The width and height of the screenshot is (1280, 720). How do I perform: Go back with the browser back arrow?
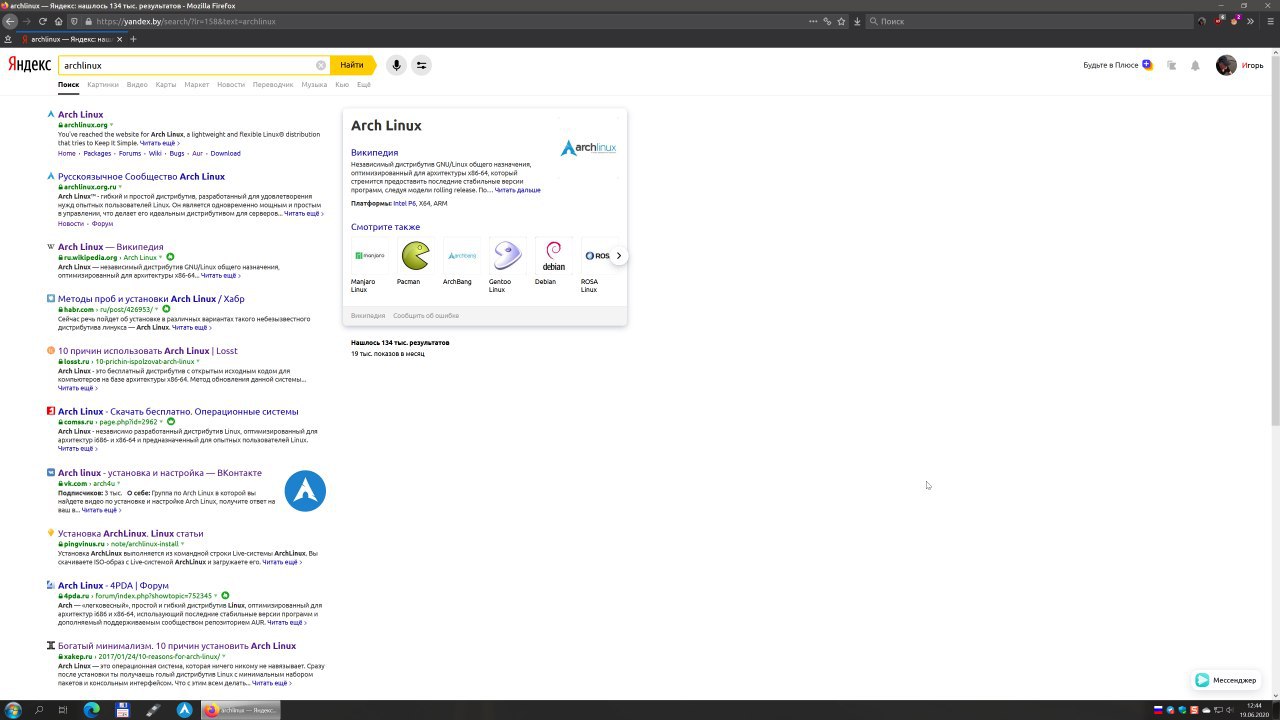(x=10, y=21)
